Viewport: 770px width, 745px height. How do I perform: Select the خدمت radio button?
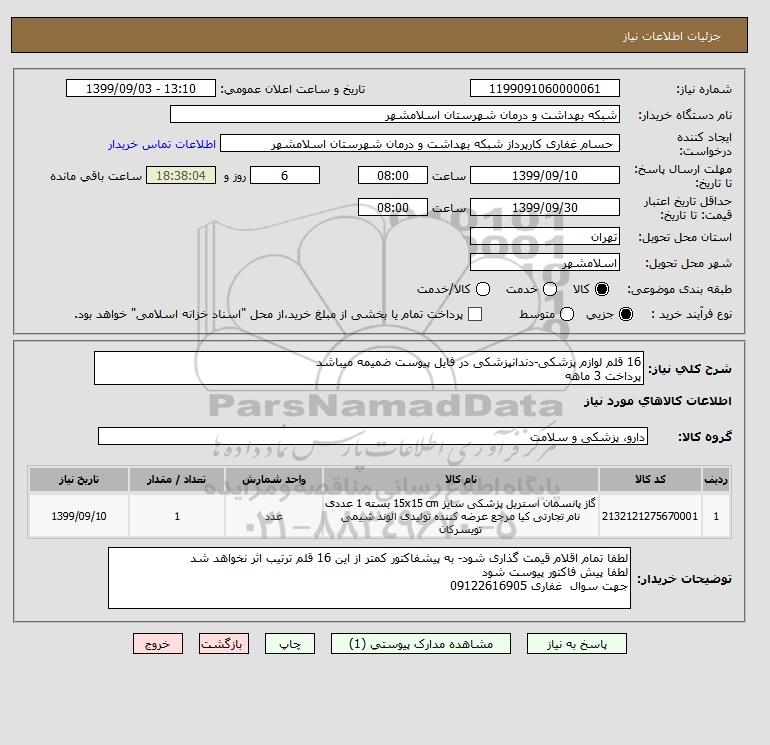pos(550,289)
